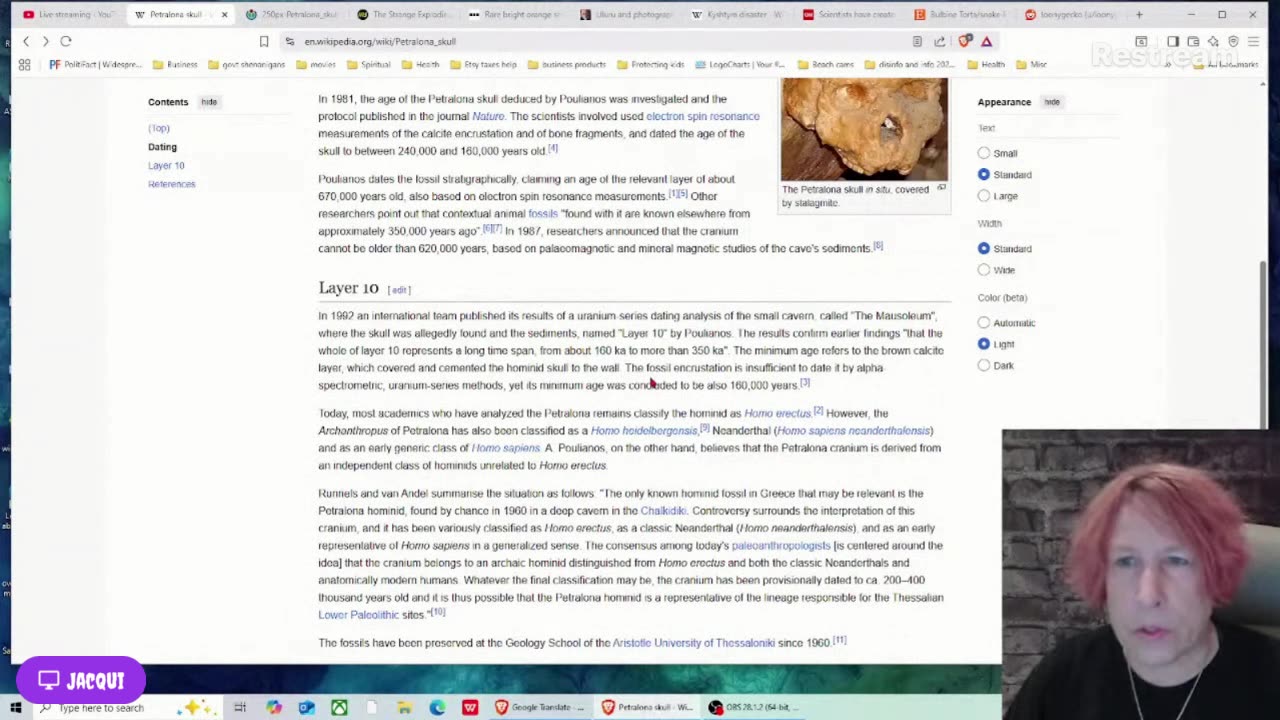Screen dimensions: 1280x720
Task: Open Task View on the taskbar
Action: 240,707
